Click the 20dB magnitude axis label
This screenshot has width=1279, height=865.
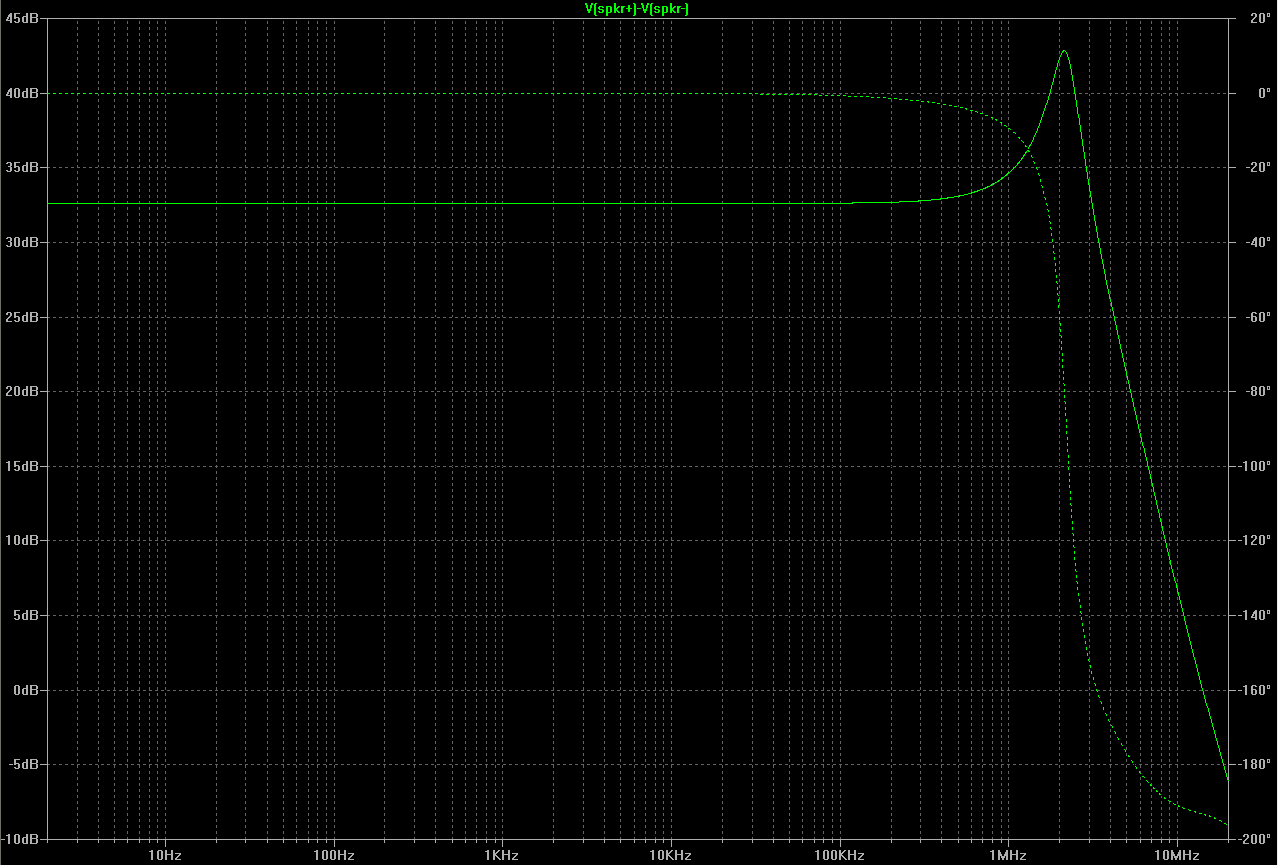click(x=22, y=391)
